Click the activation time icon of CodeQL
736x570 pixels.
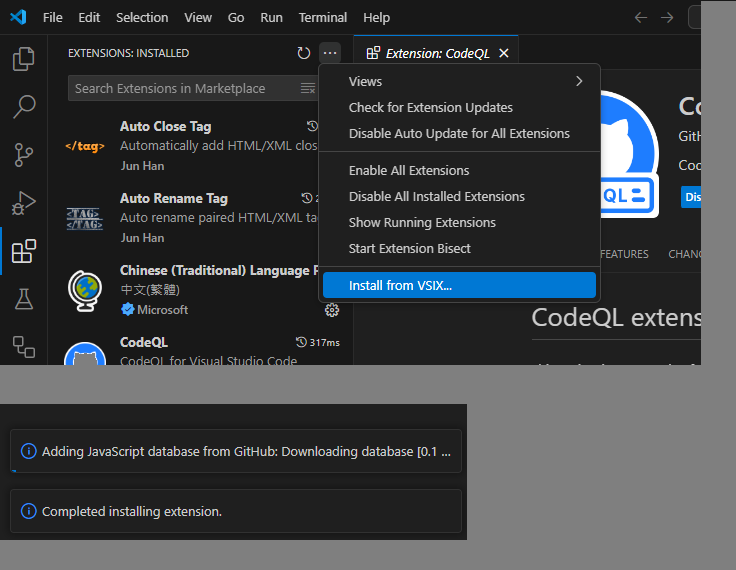coord(301,342)
